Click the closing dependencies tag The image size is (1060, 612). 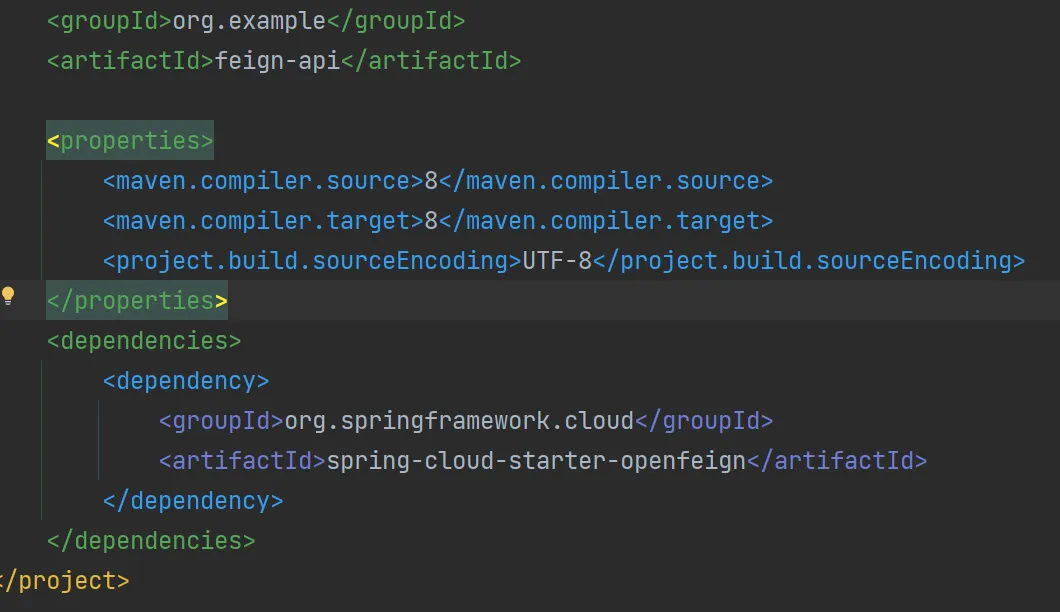(x=151, y=541)
